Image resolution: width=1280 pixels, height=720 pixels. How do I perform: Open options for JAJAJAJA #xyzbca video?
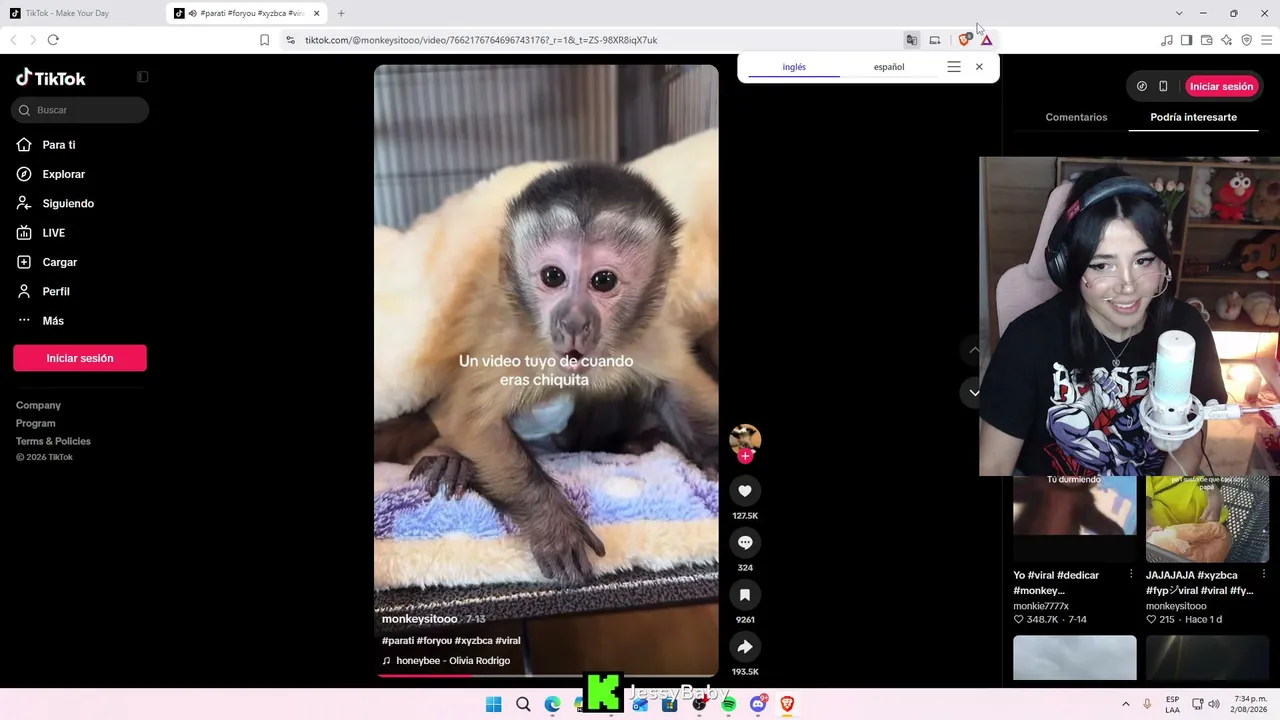click(x=1264, y=574)
